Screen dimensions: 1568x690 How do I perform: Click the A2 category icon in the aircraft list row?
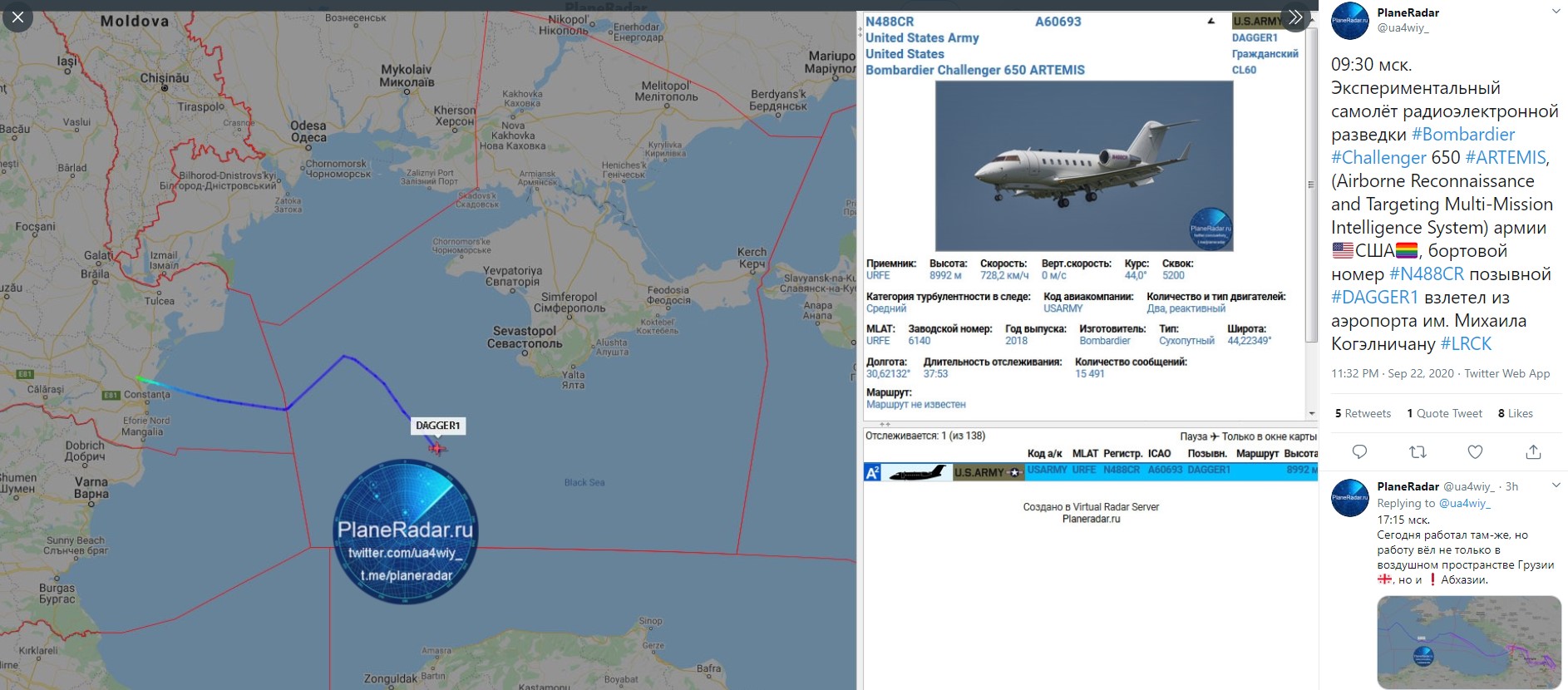[873, 473]
